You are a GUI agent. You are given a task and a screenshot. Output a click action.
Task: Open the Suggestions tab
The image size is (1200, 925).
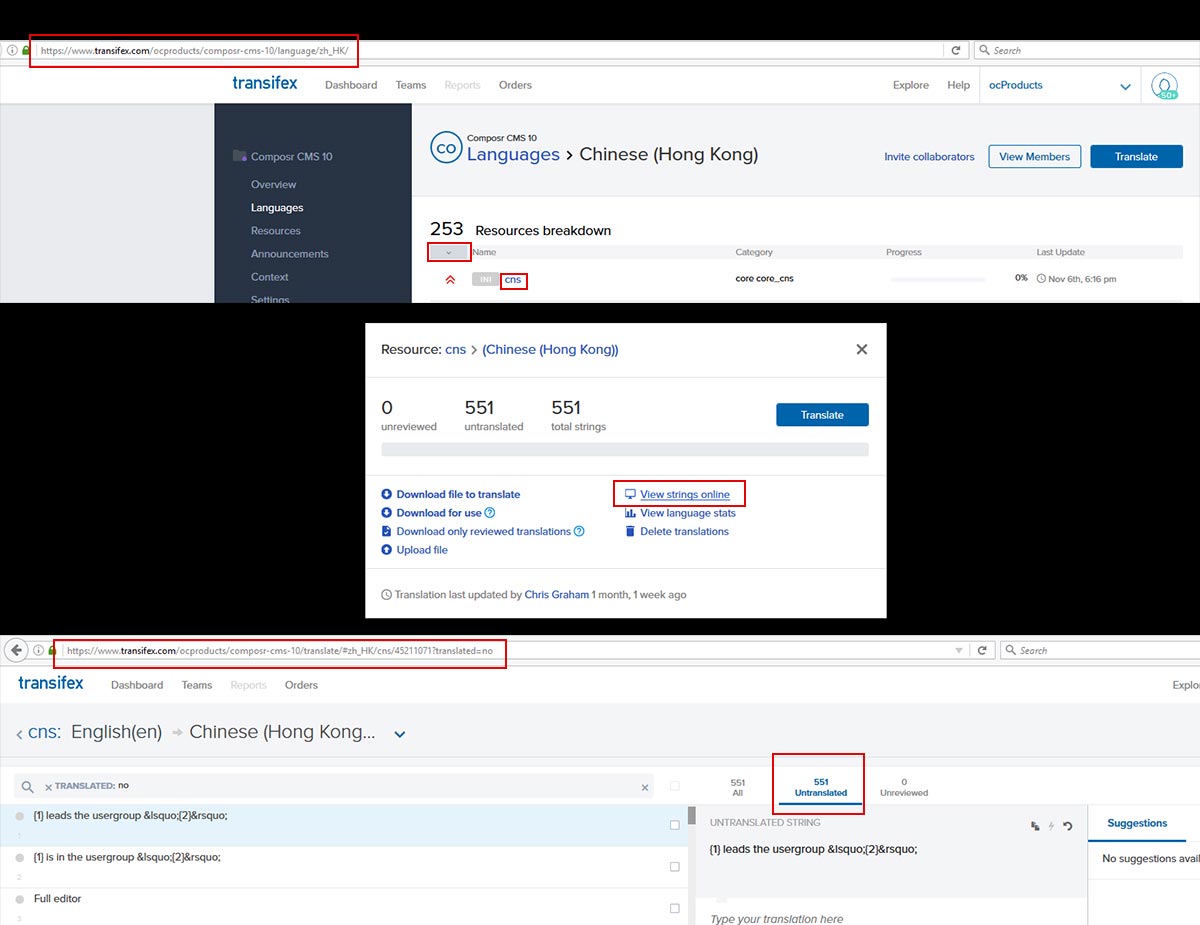click(1137, 823)
